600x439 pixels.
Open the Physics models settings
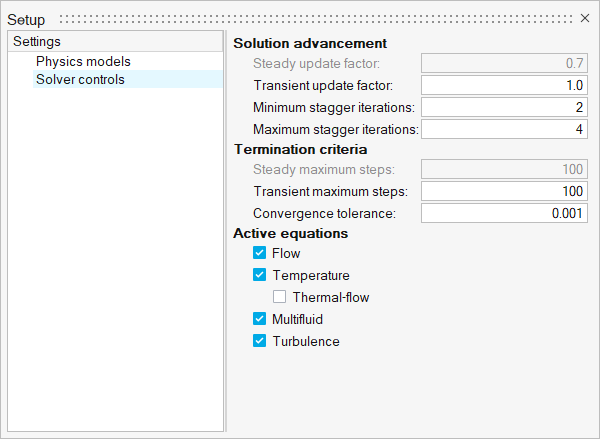point(83,61)
